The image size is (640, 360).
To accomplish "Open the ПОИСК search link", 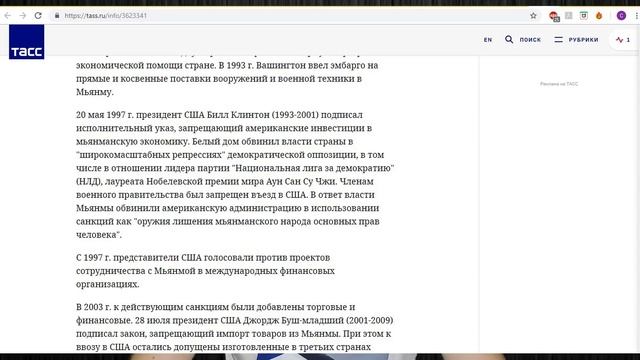I will point(530,40).
